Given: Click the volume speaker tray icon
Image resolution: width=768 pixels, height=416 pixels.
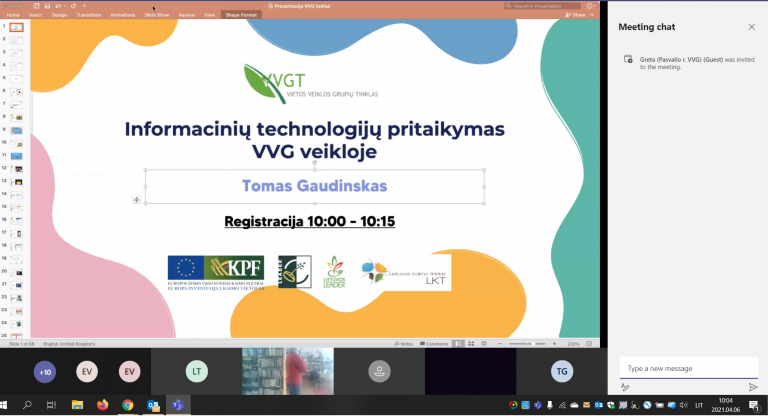Looking at the screenshot, I should coord(684,405).
